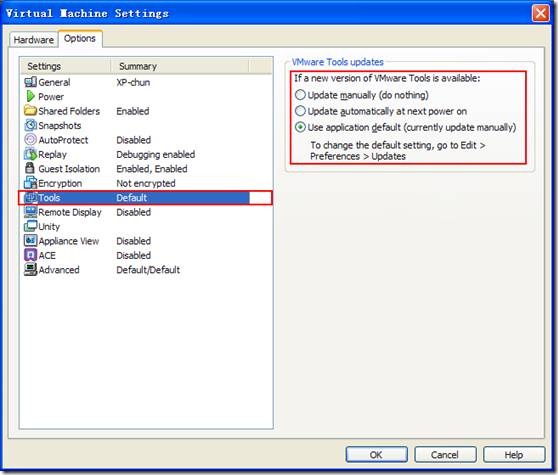Click the Replay icon
The height and width of the screenshot is (475, 558).
tap(30, 154)
